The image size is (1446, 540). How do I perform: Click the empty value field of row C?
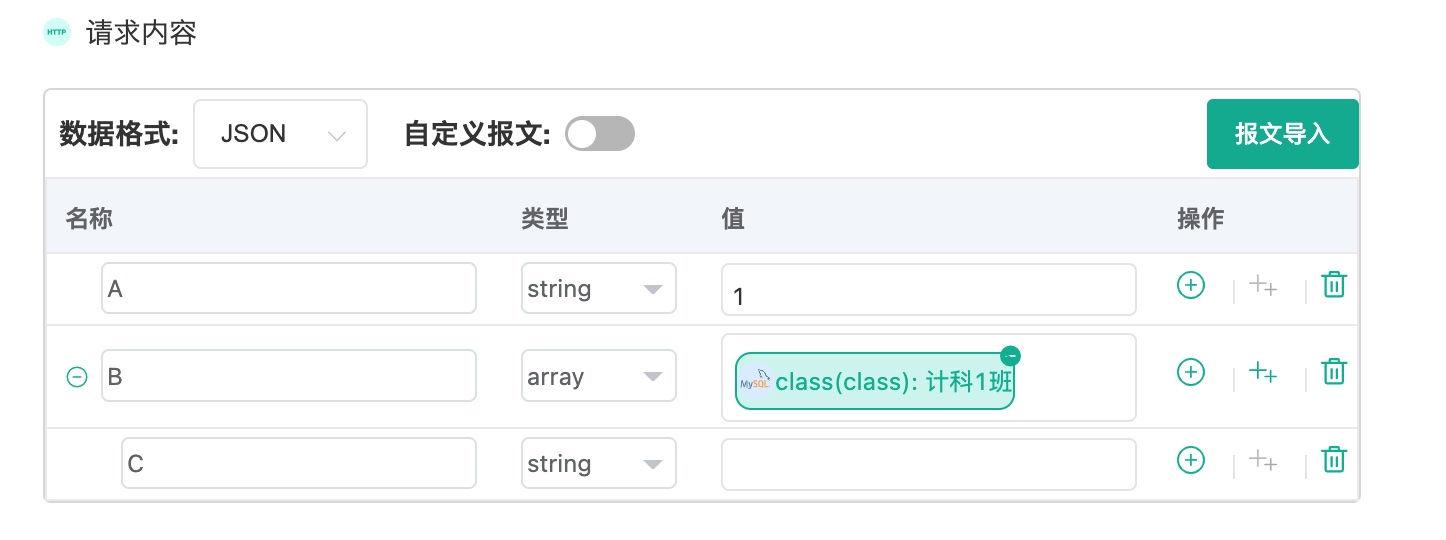point(928,464)
